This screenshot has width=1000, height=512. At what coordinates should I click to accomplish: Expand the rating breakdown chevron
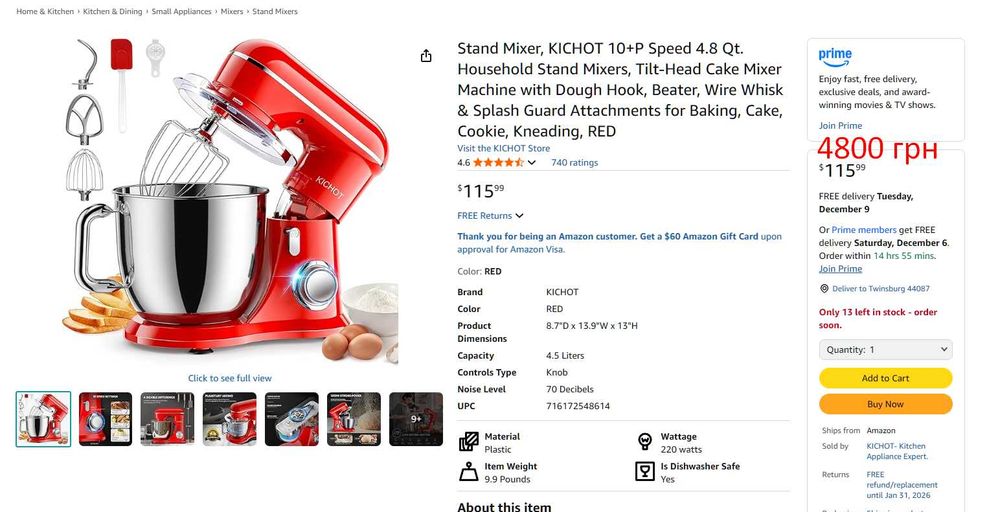tap(531, 163)
